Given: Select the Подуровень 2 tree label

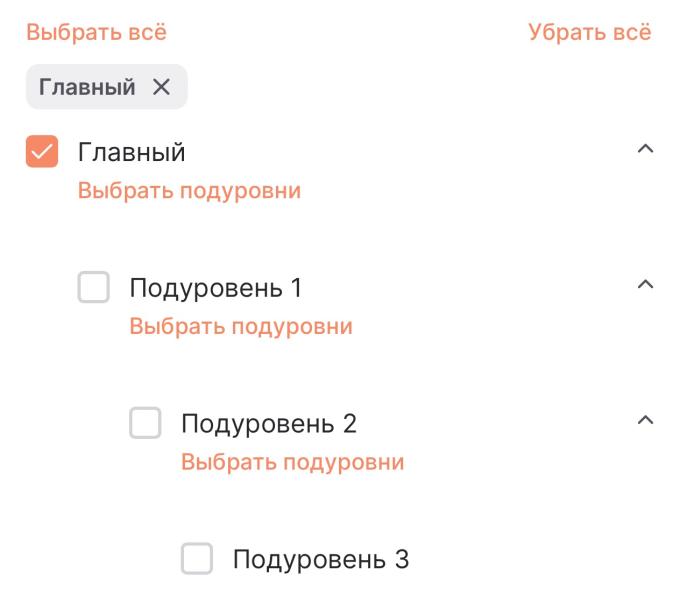Looking at the screenshot, I should tap(268, 424).
